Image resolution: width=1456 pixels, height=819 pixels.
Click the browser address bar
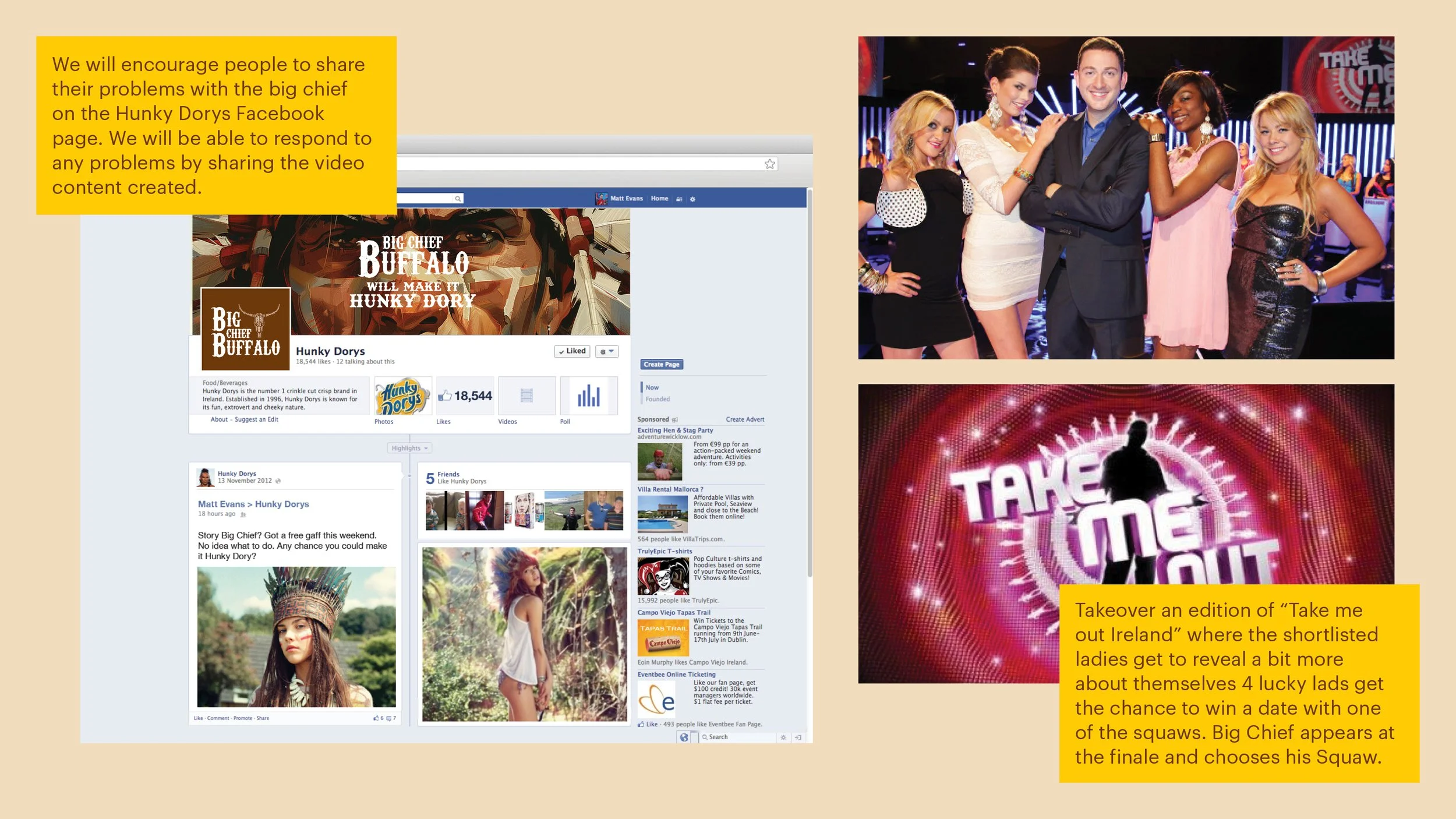pos(587,164)
